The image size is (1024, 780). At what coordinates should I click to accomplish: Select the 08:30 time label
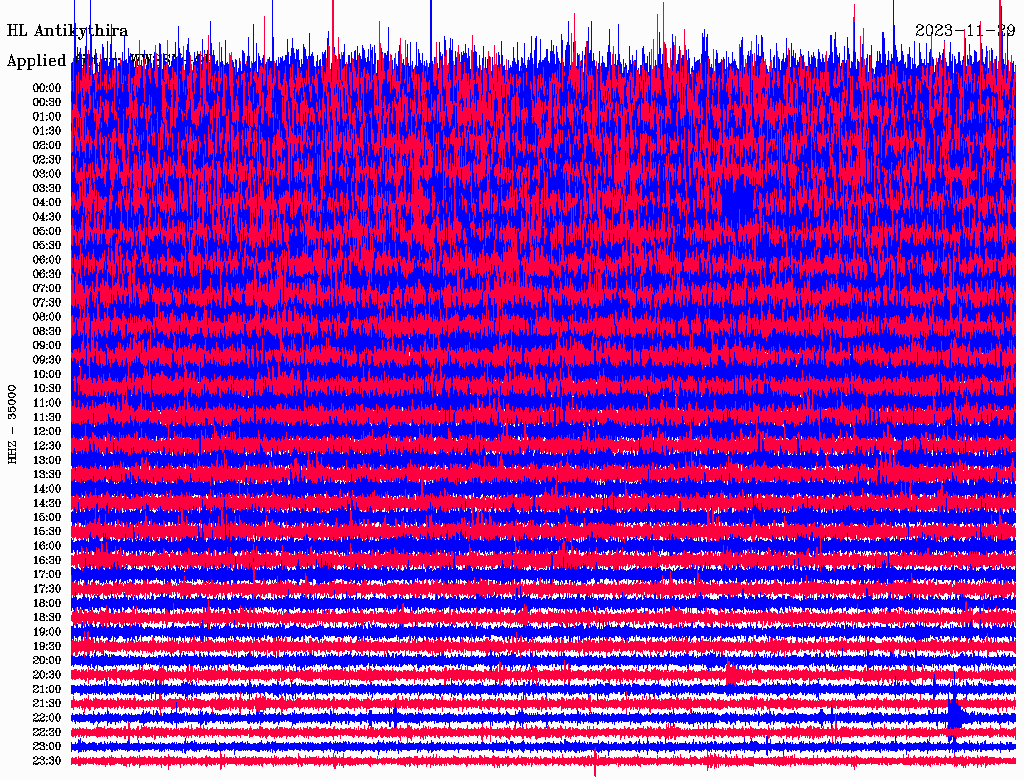(x=47, y=332)
